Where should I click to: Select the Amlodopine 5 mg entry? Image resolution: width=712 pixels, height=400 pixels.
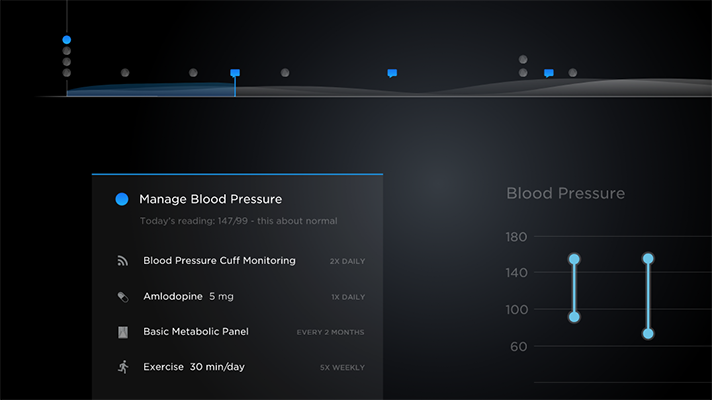pyautogui.click(x=188, y=296)
